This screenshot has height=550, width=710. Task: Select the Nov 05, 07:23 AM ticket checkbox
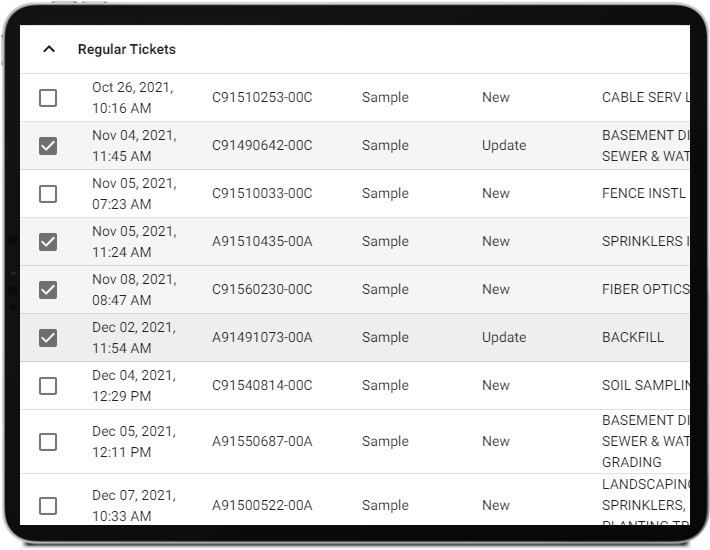coord(48,194)
